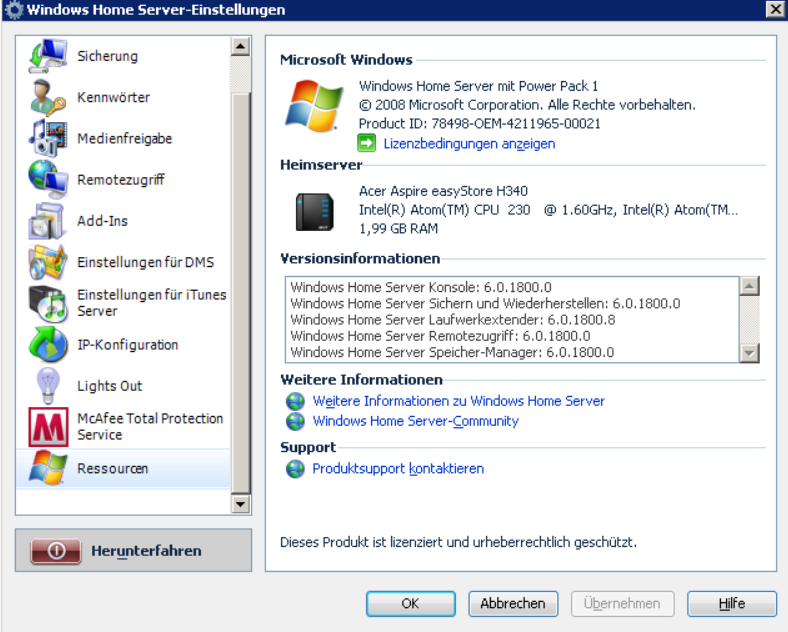Click the Ressourcen Windows flag icon

coord(48,468)
